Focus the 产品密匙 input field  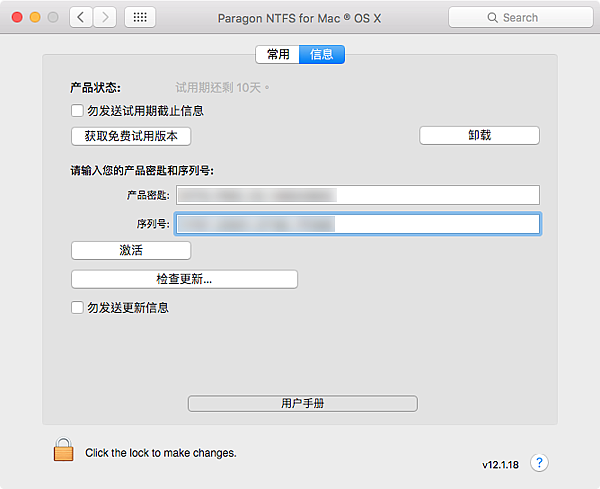[358, 195]
